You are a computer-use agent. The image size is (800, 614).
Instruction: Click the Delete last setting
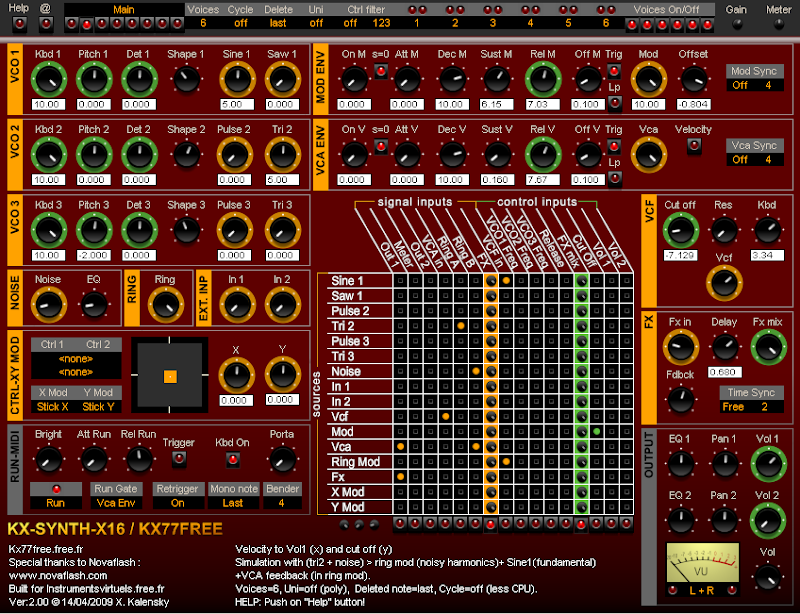[x=278, y=23]
